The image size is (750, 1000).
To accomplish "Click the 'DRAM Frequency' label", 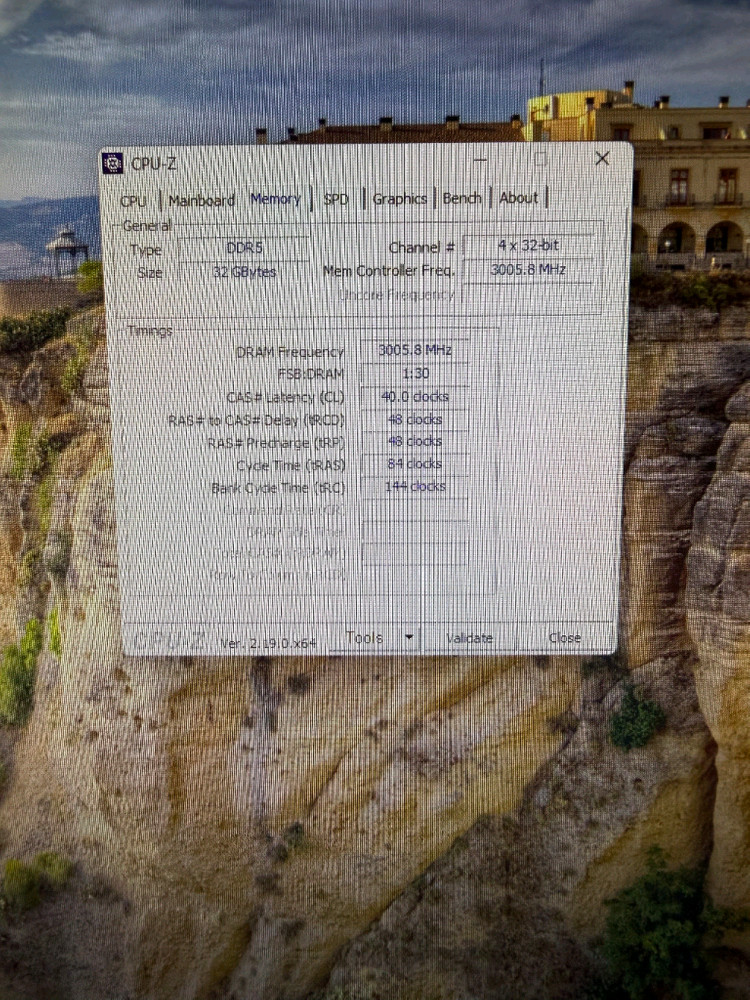I will pyautogui.click(x=290, y=352).
